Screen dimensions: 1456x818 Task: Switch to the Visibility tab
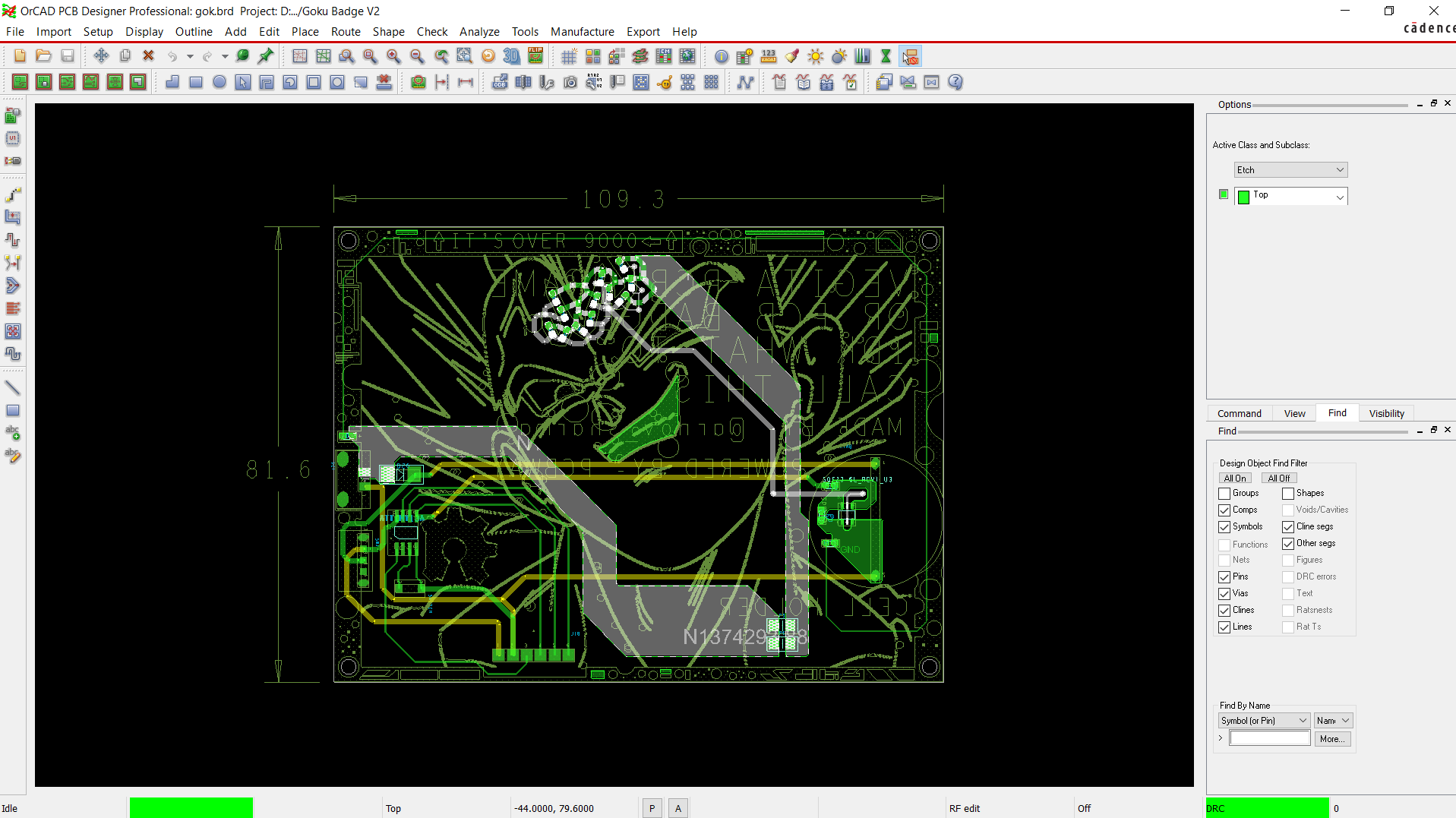[1386, 414]
